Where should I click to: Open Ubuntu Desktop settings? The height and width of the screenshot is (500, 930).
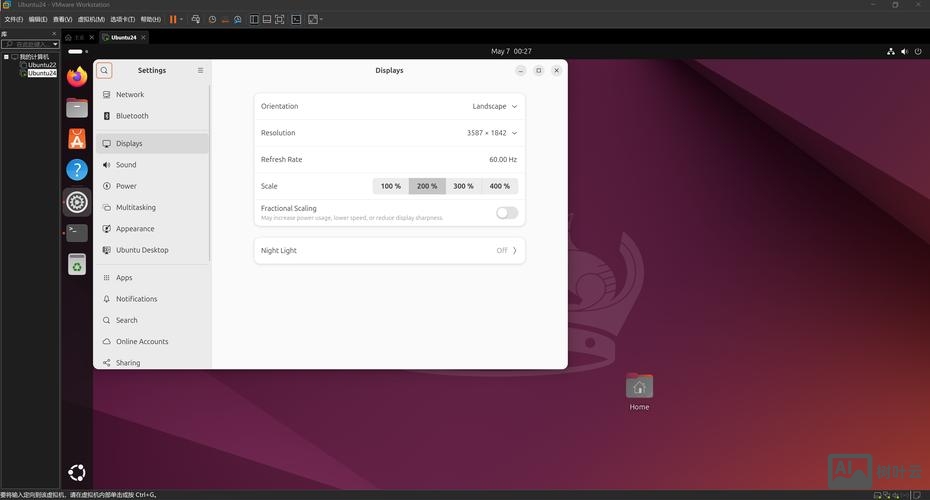pos(152,250)
